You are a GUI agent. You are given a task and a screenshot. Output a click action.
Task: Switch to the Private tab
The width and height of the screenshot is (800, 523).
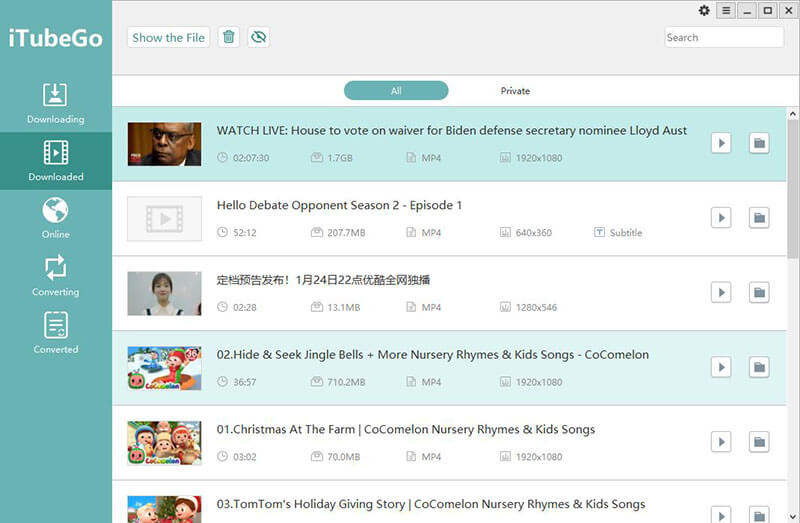click(515, 91)
